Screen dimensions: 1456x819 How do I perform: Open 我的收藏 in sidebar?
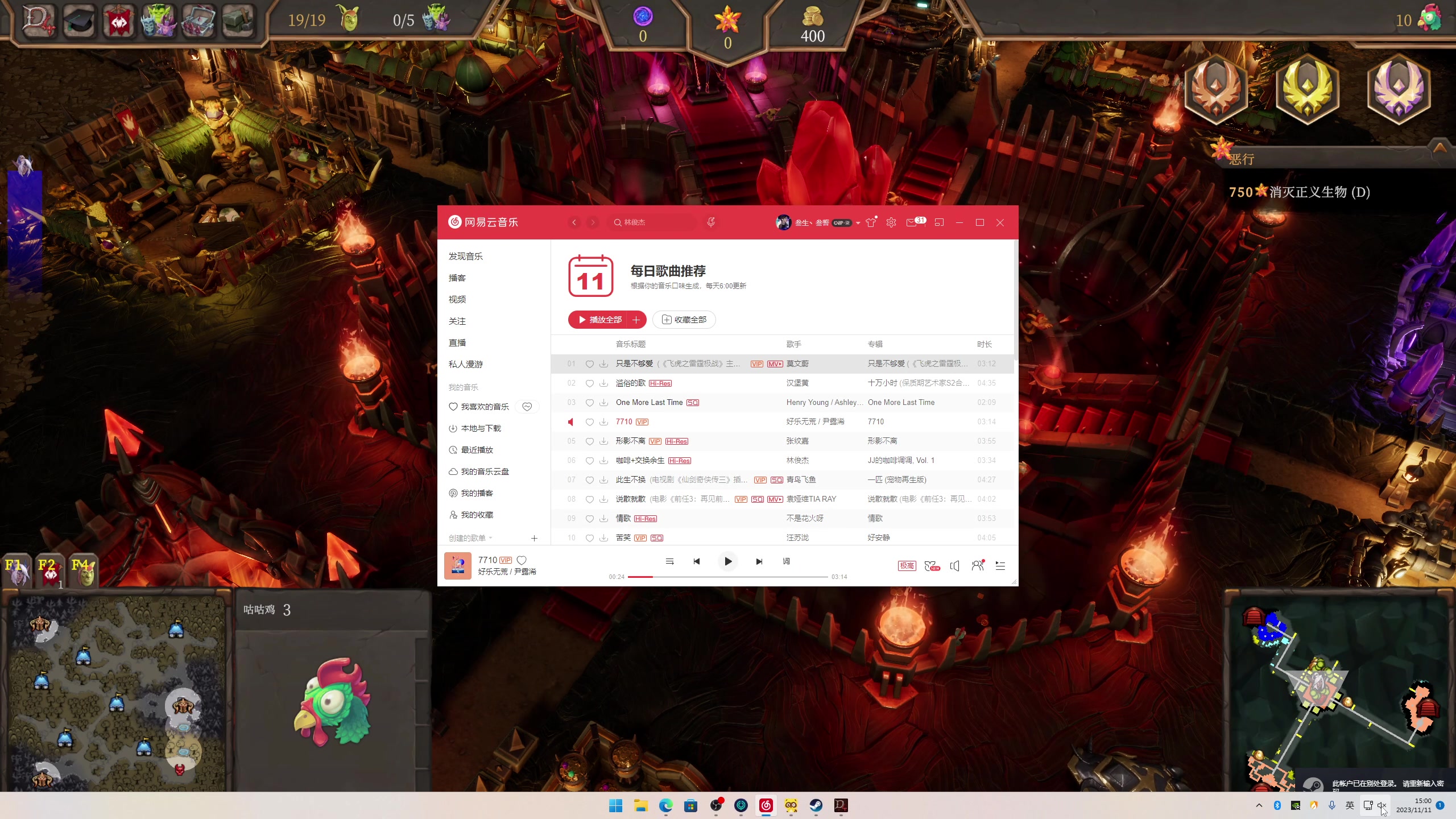471,515
